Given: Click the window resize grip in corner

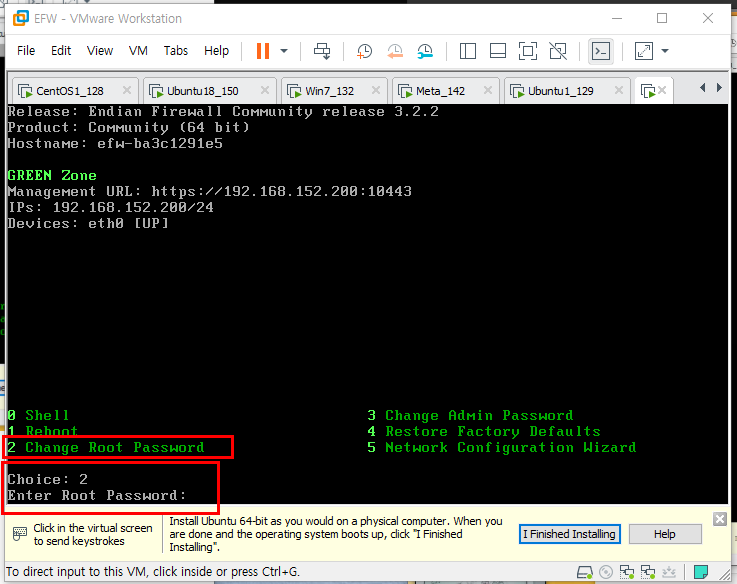Looking at the screenshot, I should click(724, 573).
